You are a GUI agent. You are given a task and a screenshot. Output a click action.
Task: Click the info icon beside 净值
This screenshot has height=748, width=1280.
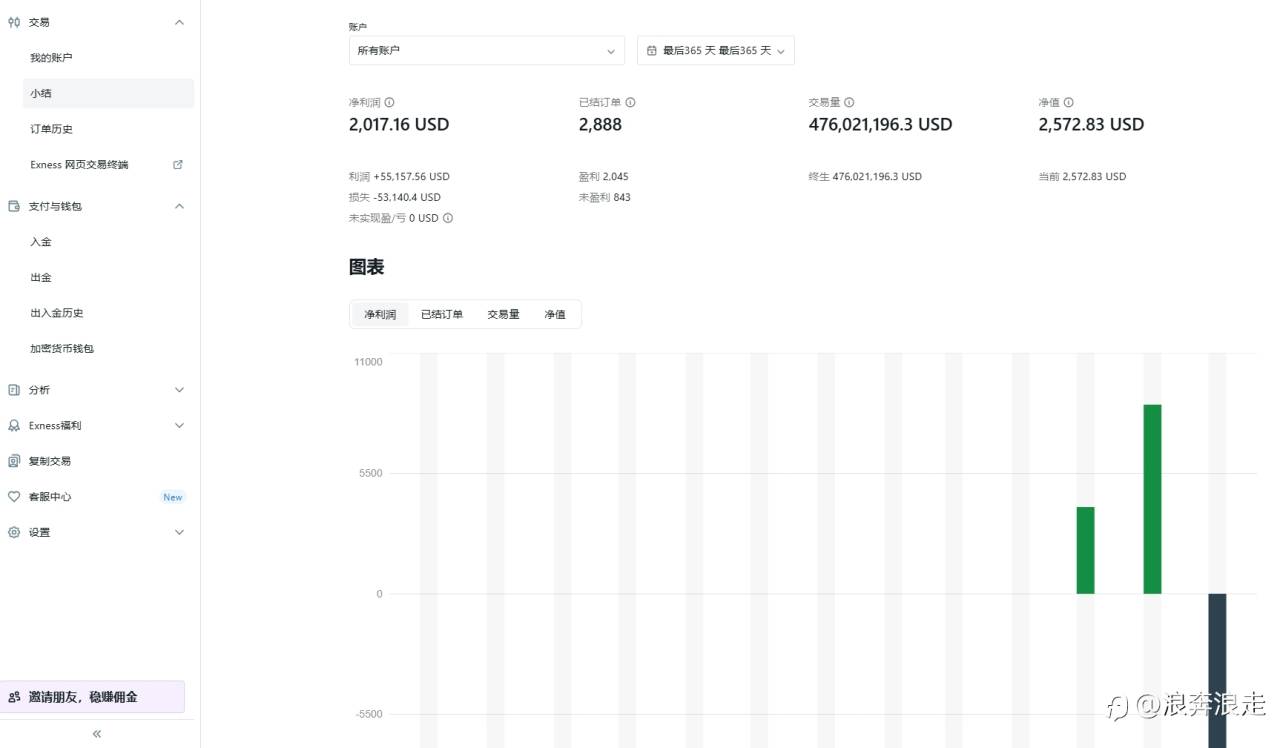tap(1069, 102)
